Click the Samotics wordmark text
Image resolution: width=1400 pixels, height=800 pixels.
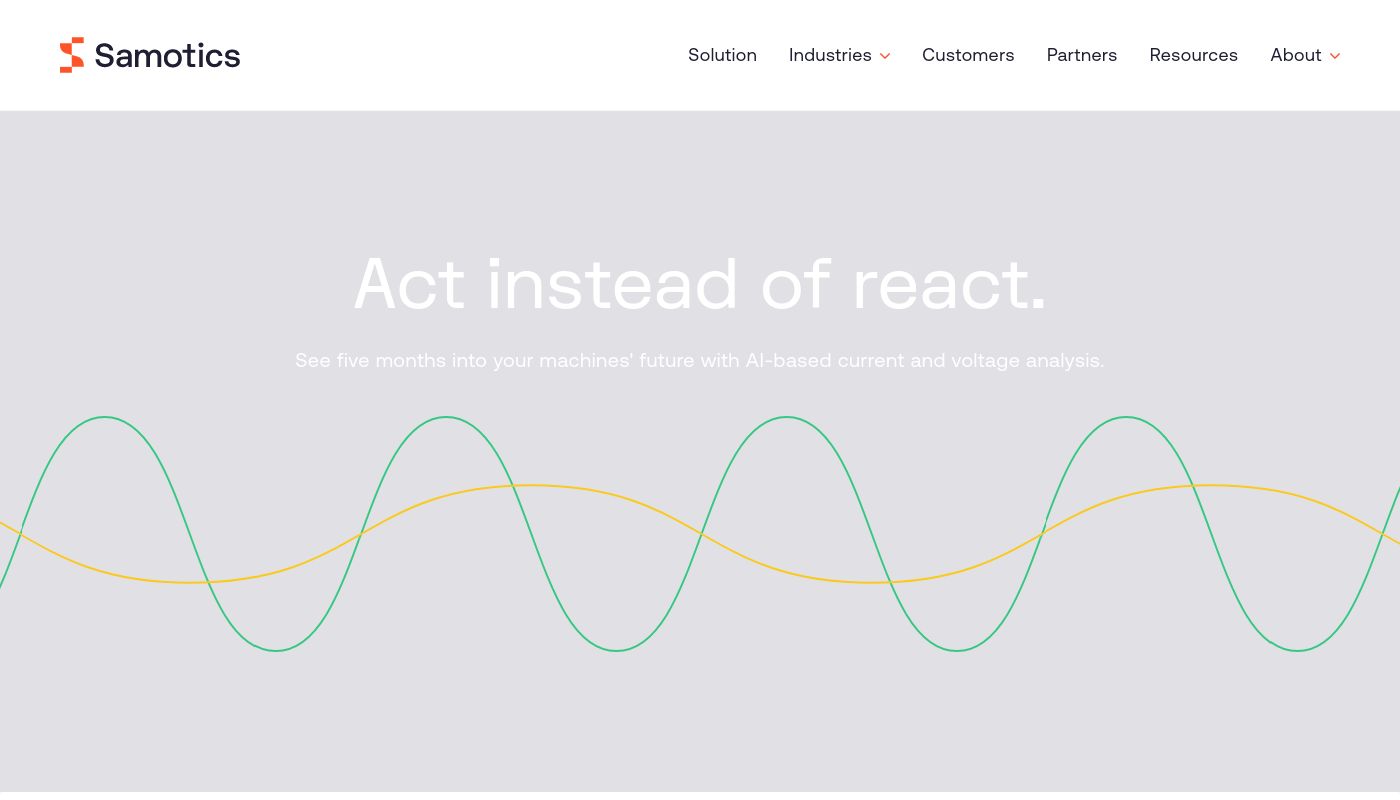pyautogui.click(x=168, y=55)
